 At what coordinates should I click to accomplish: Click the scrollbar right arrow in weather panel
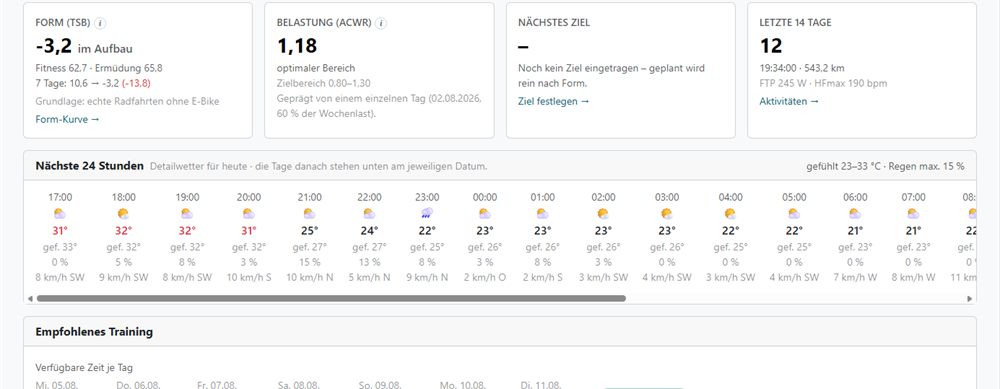click(x=969, y=298)
